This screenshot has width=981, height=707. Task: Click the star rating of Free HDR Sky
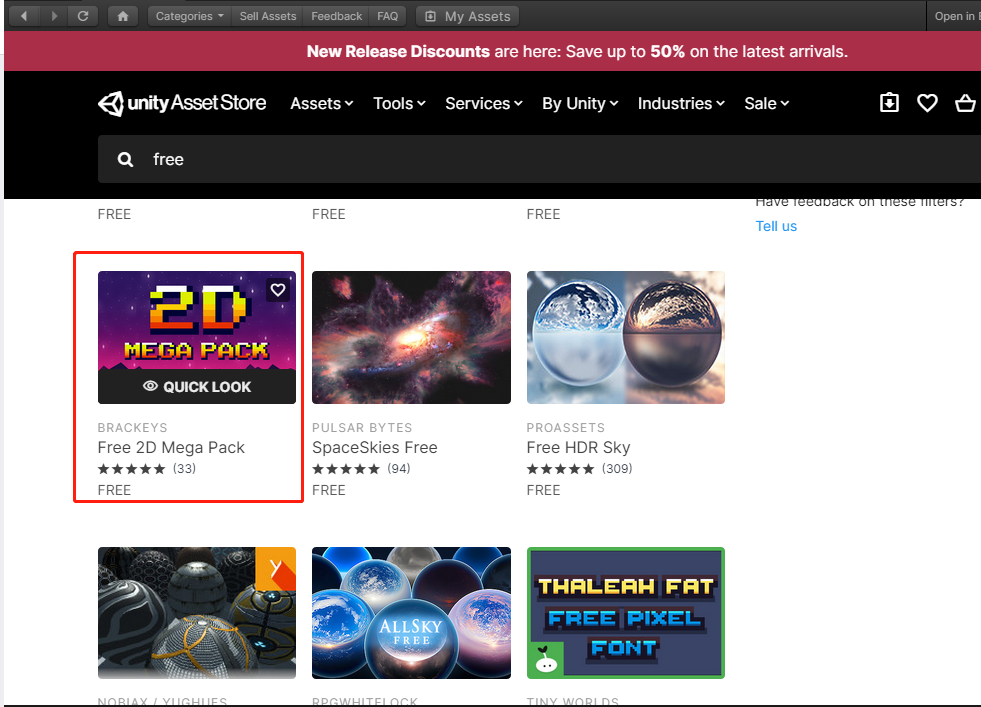(x=561, y=469)
